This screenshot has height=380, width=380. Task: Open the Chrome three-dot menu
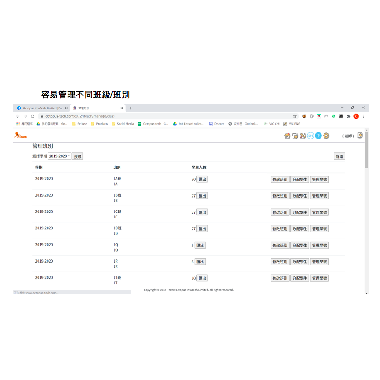coord(364,116)
